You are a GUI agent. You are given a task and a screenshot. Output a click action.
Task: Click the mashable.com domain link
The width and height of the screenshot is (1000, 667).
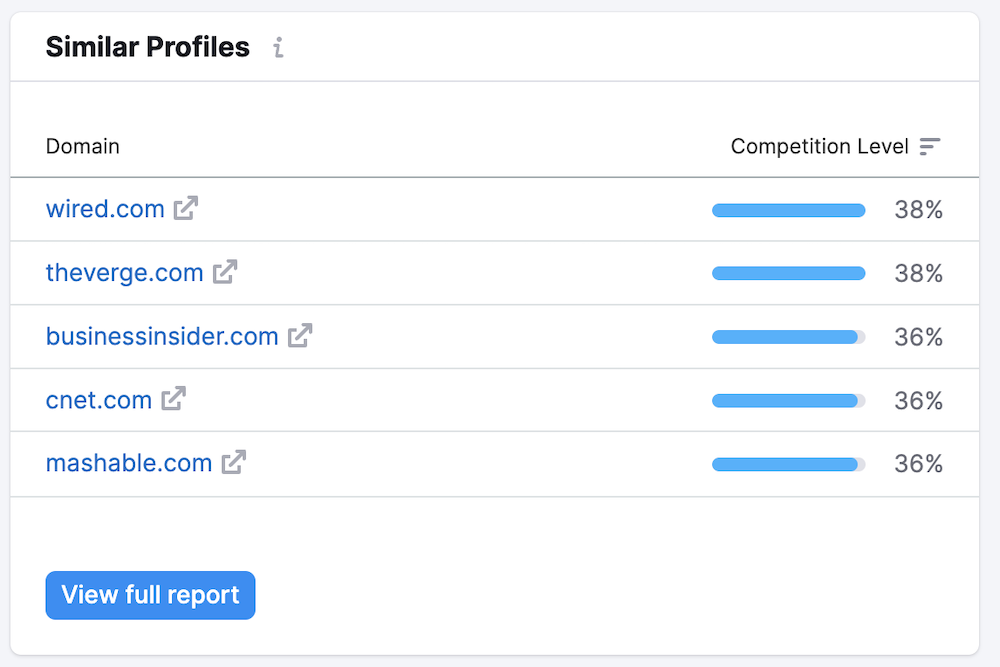pyautogui.click(x=129, y=463)
